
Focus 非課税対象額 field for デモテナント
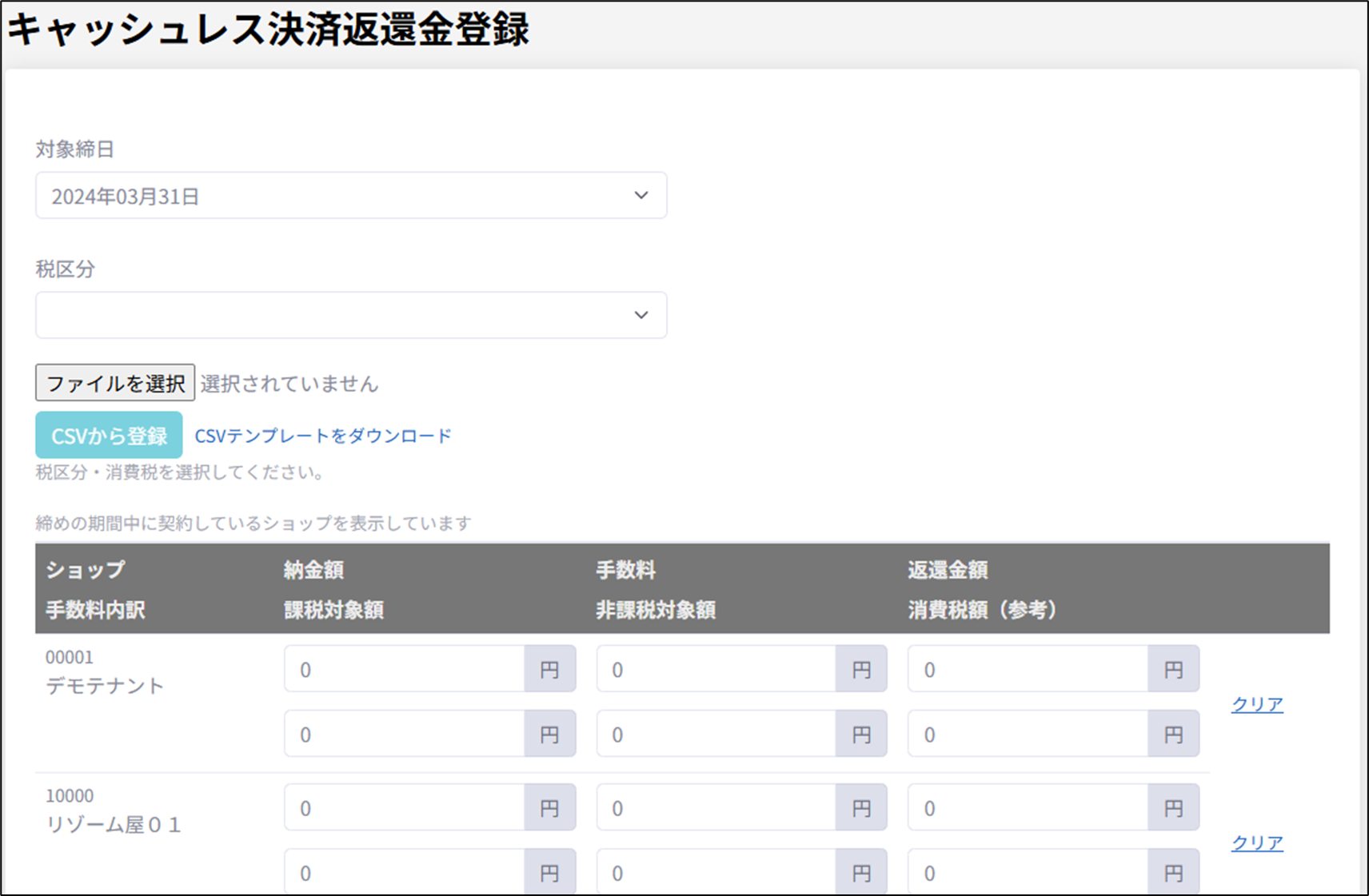(x=716, y=734)
